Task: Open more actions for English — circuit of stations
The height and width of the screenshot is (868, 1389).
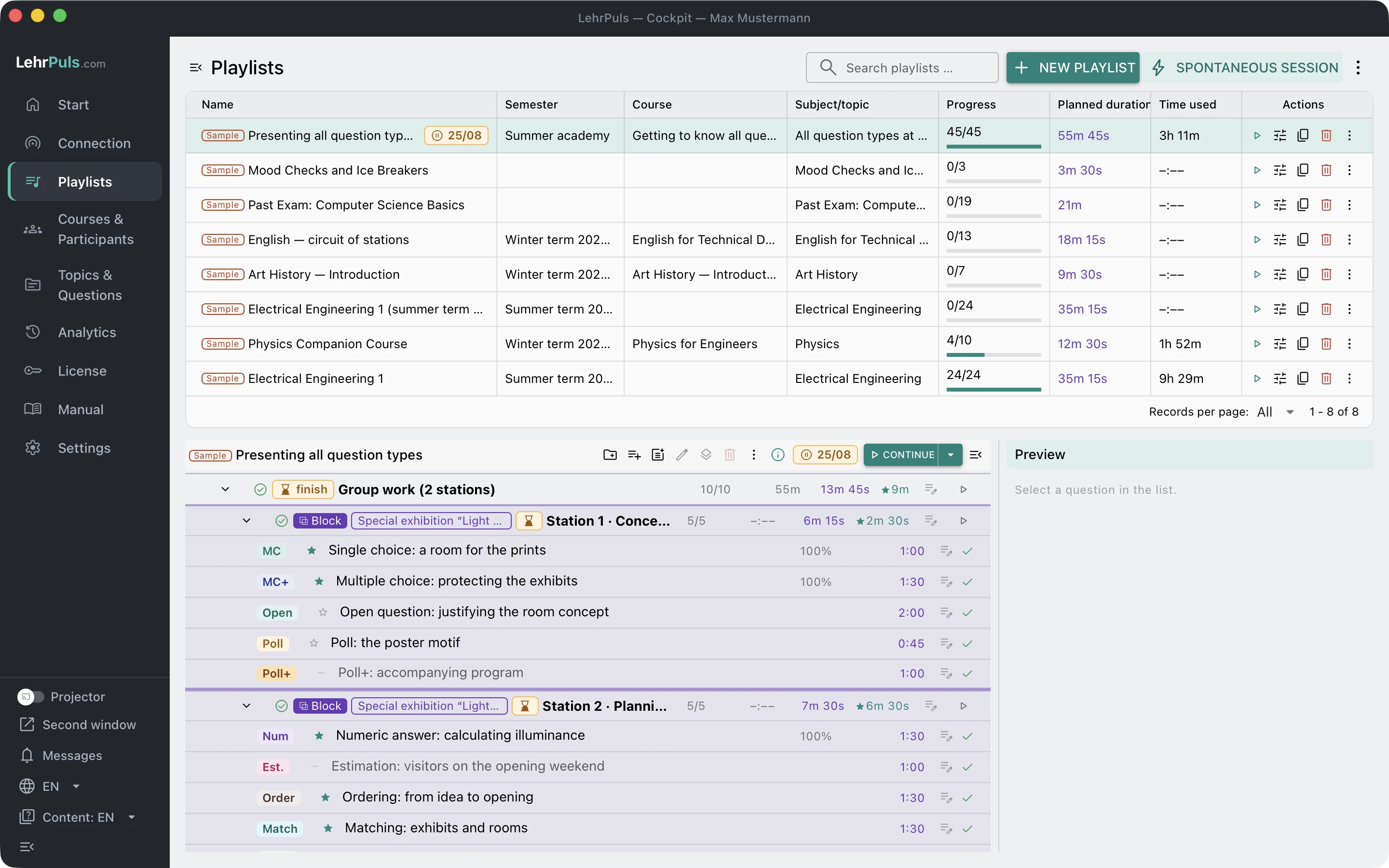Action: [1349, 239]
